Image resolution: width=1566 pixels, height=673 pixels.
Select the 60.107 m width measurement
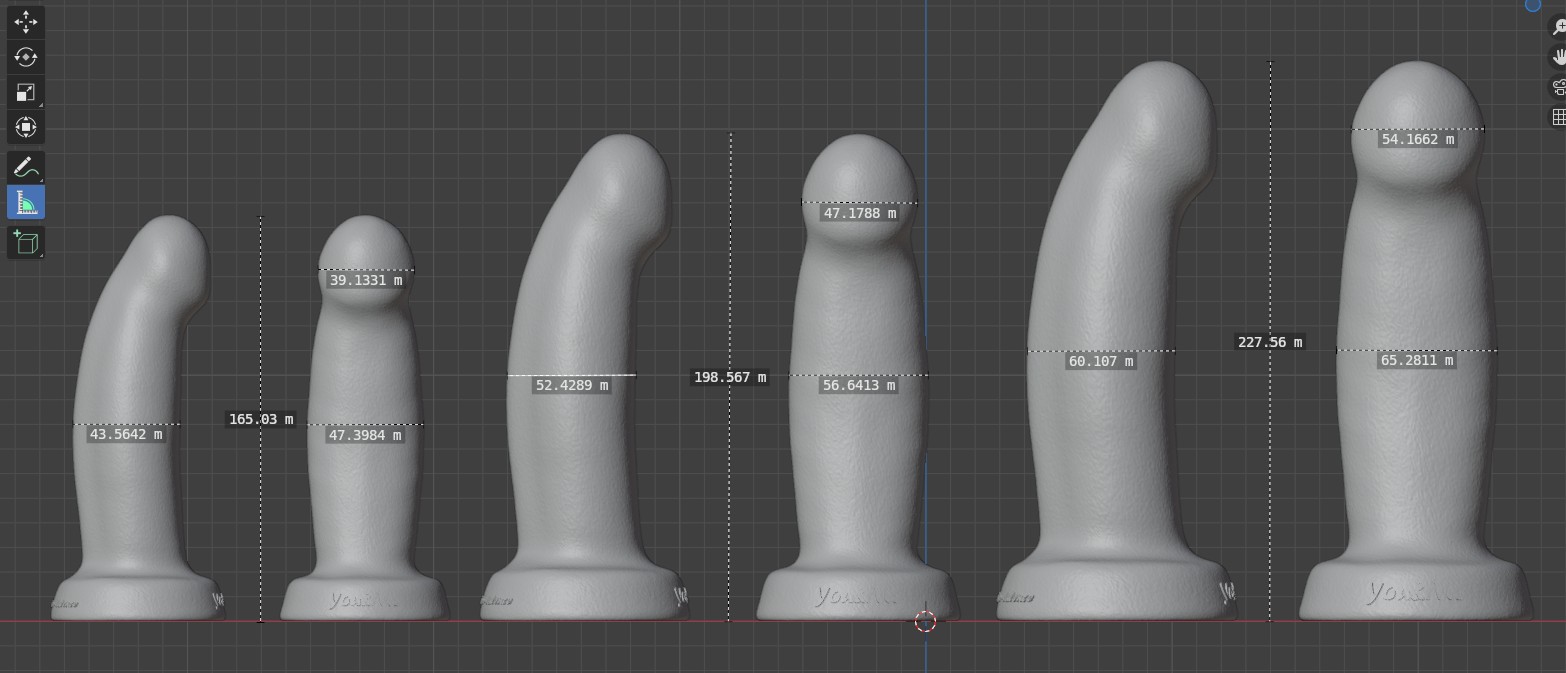click(x=1100, y=361)
